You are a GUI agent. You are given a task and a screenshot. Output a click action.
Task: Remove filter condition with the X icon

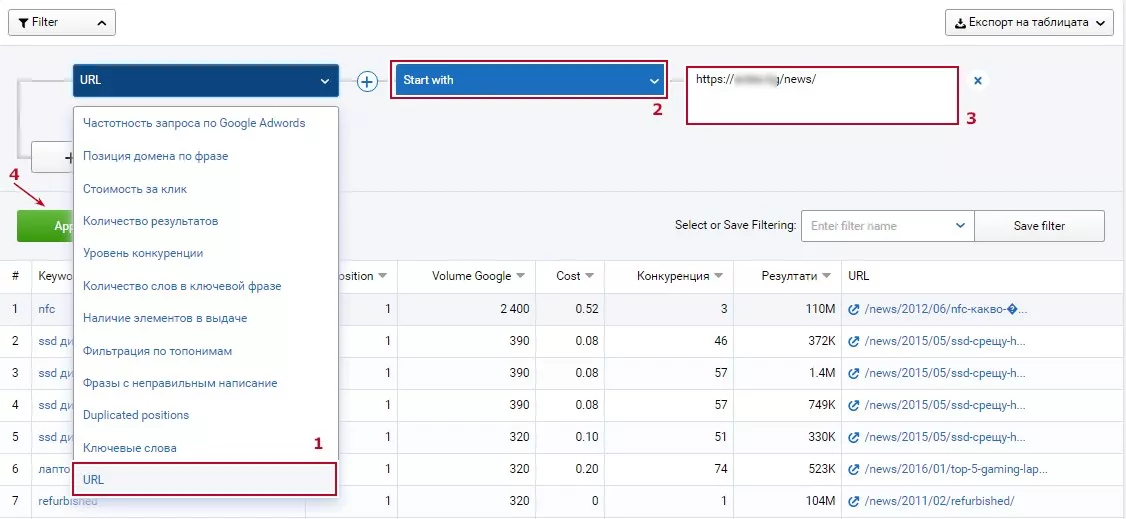point(977,81)
